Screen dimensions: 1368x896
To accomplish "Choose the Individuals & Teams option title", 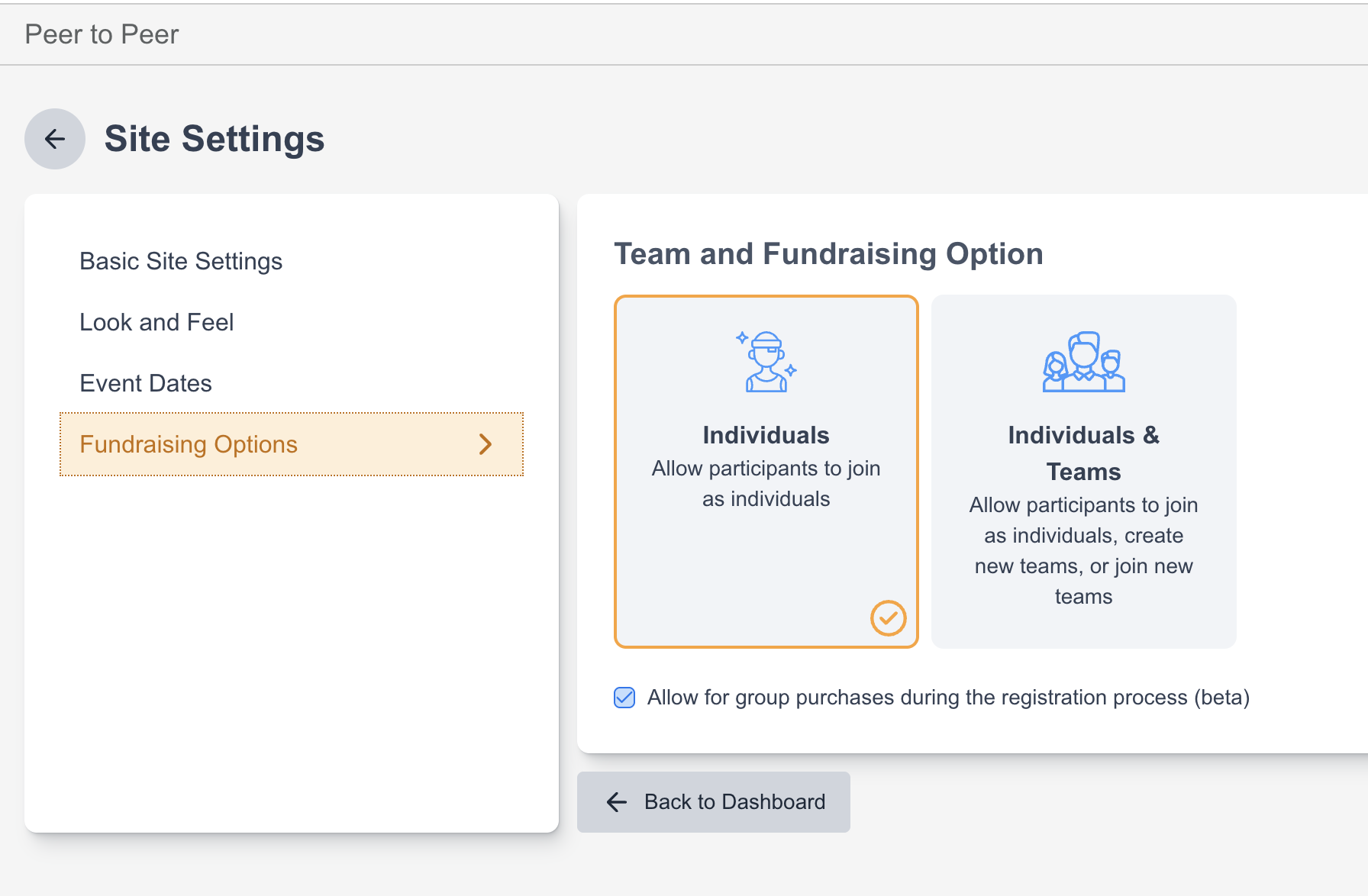I will pyautogui.click(x=1083, y=453).
